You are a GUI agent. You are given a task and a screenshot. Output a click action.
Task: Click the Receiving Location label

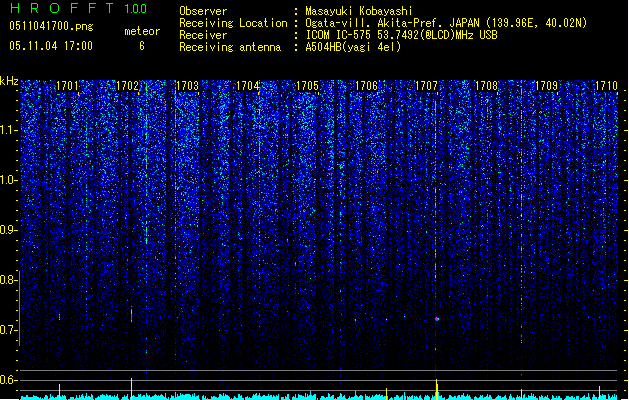click(233, 23)
